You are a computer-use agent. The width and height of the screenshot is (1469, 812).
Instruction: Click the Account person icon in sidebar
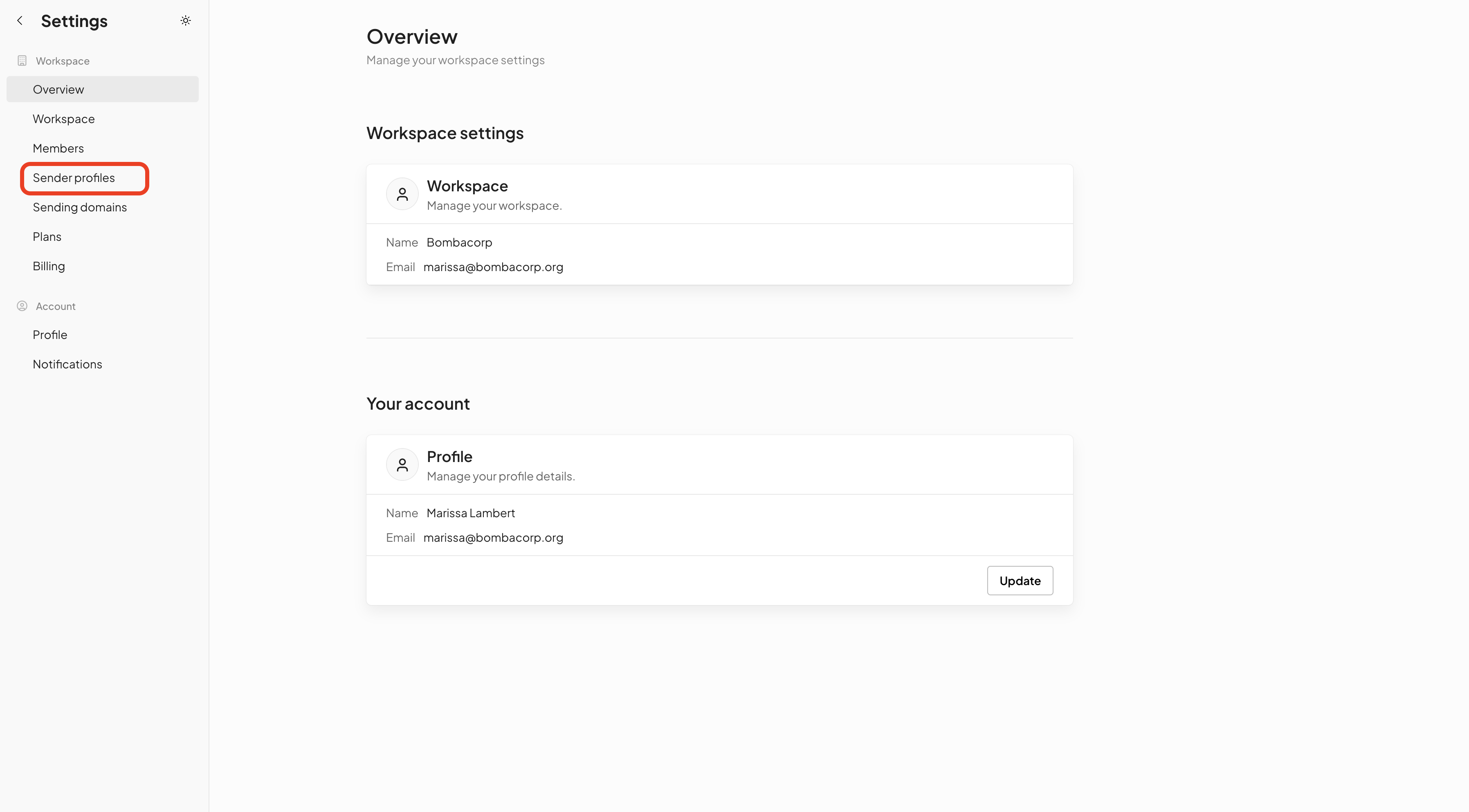pyautogui.click(x=22, y=306)
